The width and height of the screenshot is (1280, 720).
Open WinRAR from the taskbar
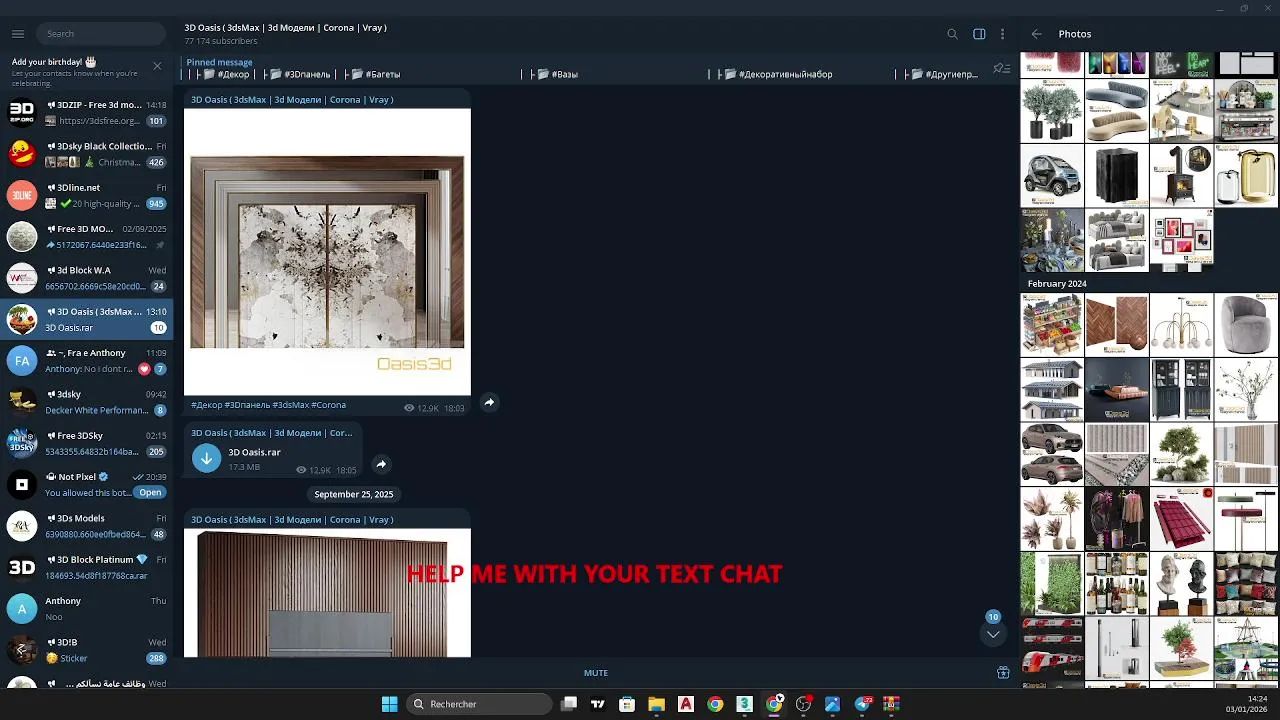pos(891,704)
